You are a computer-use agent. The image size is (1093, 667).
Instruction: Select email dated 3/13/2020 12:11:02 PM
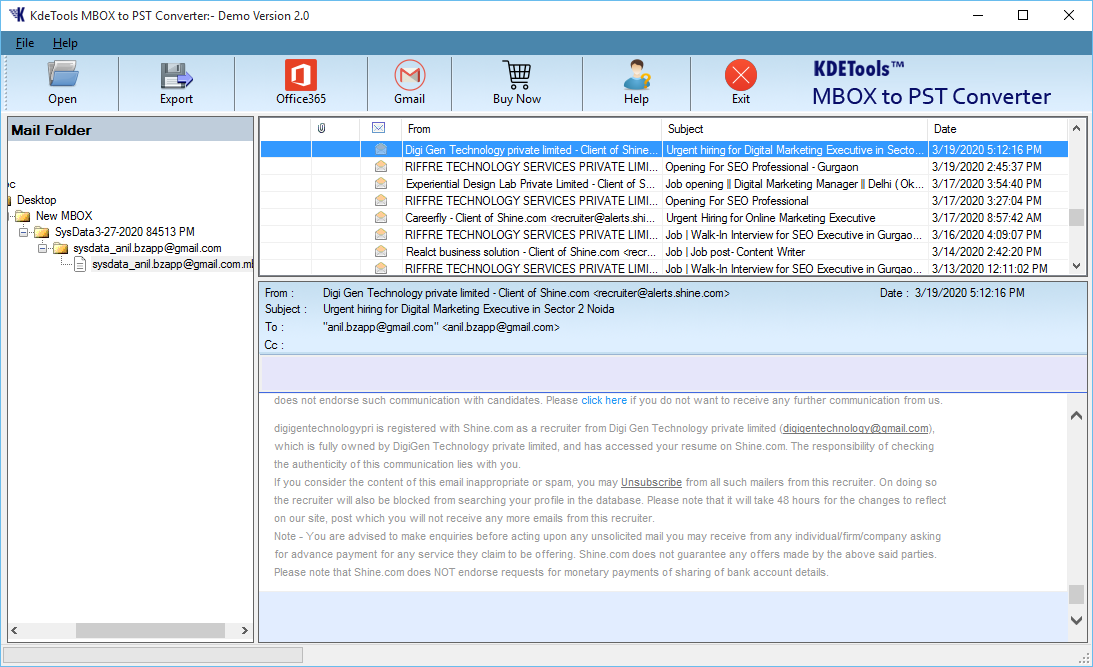(x=664, y=268)
